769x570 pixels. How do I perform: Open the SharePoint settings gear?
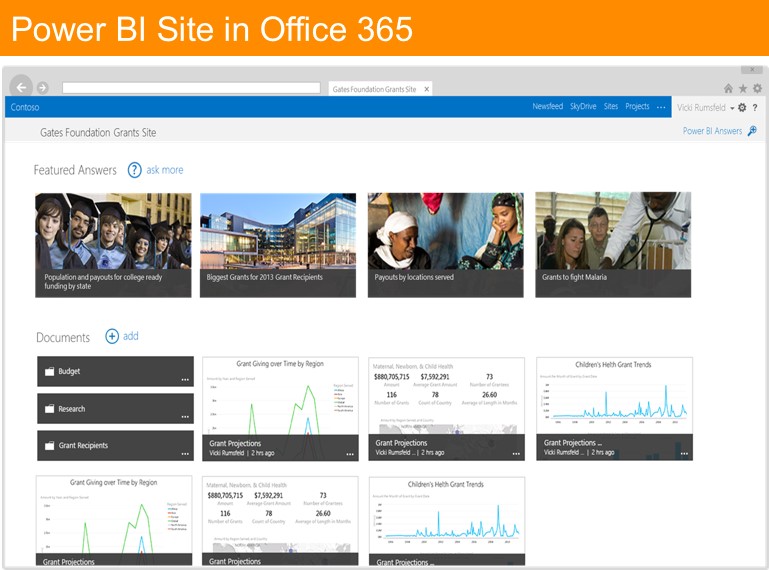pos(742,107)
